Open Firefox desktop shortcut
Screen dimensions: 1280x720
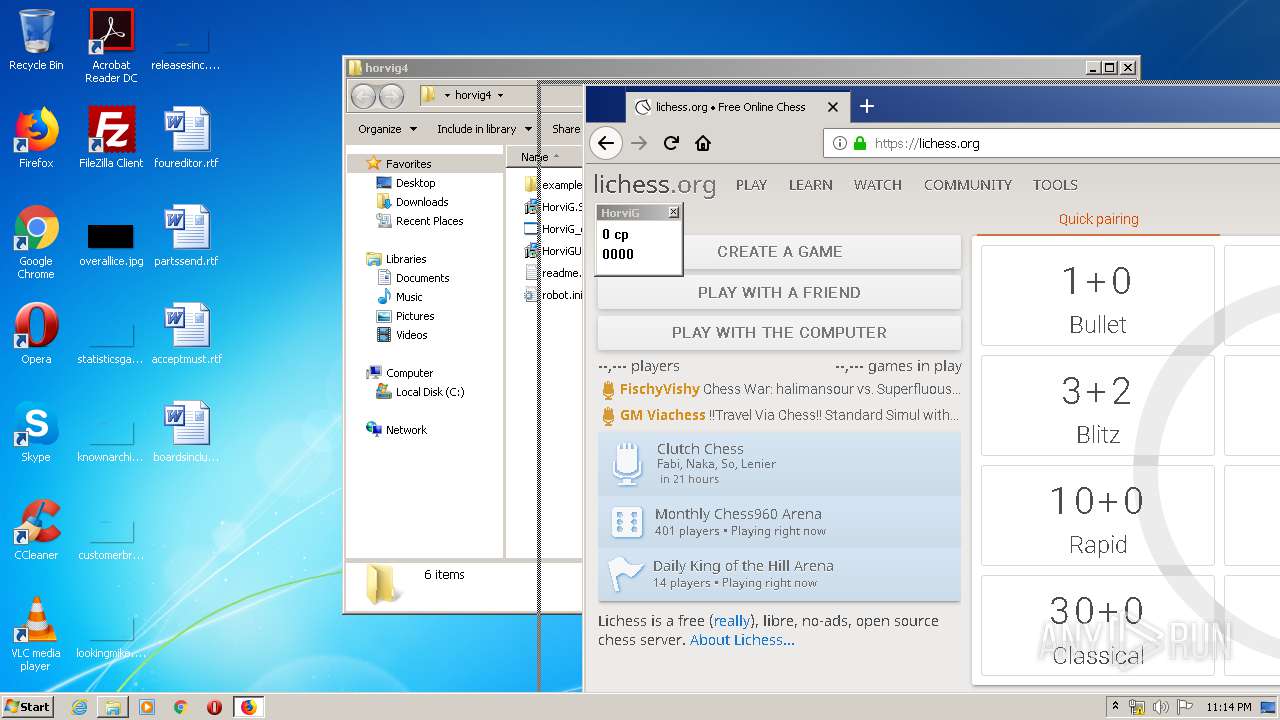click(x=36, y=138)
